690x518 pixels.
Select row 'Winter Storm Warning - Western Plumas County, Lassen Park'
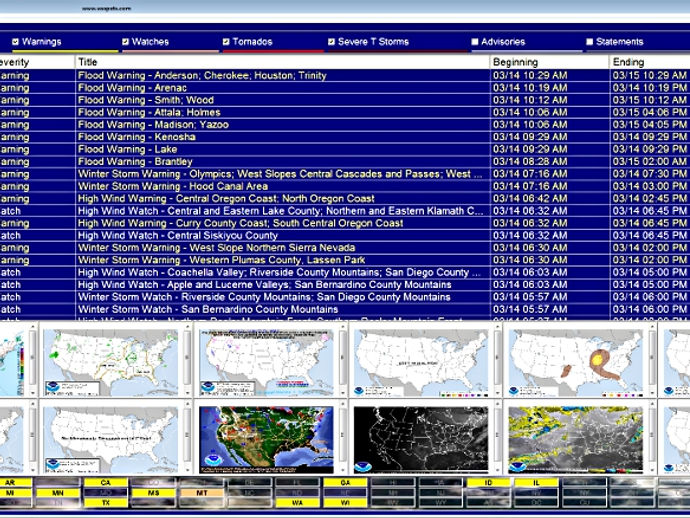click(345, 260)
